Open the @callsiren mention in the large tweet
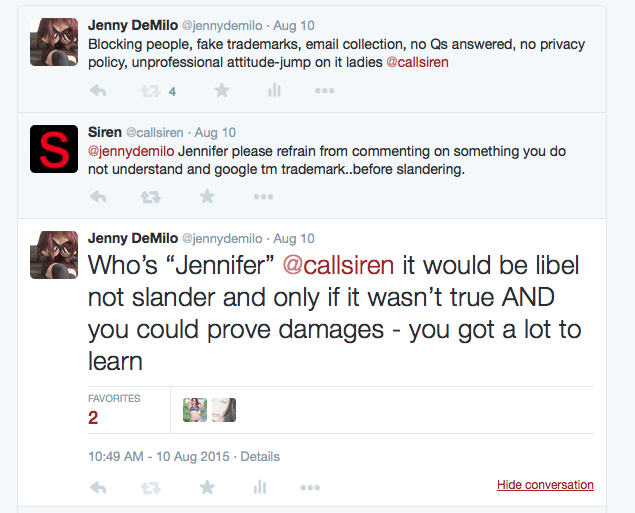The image size is (635, 513). [x=338, y=265]
